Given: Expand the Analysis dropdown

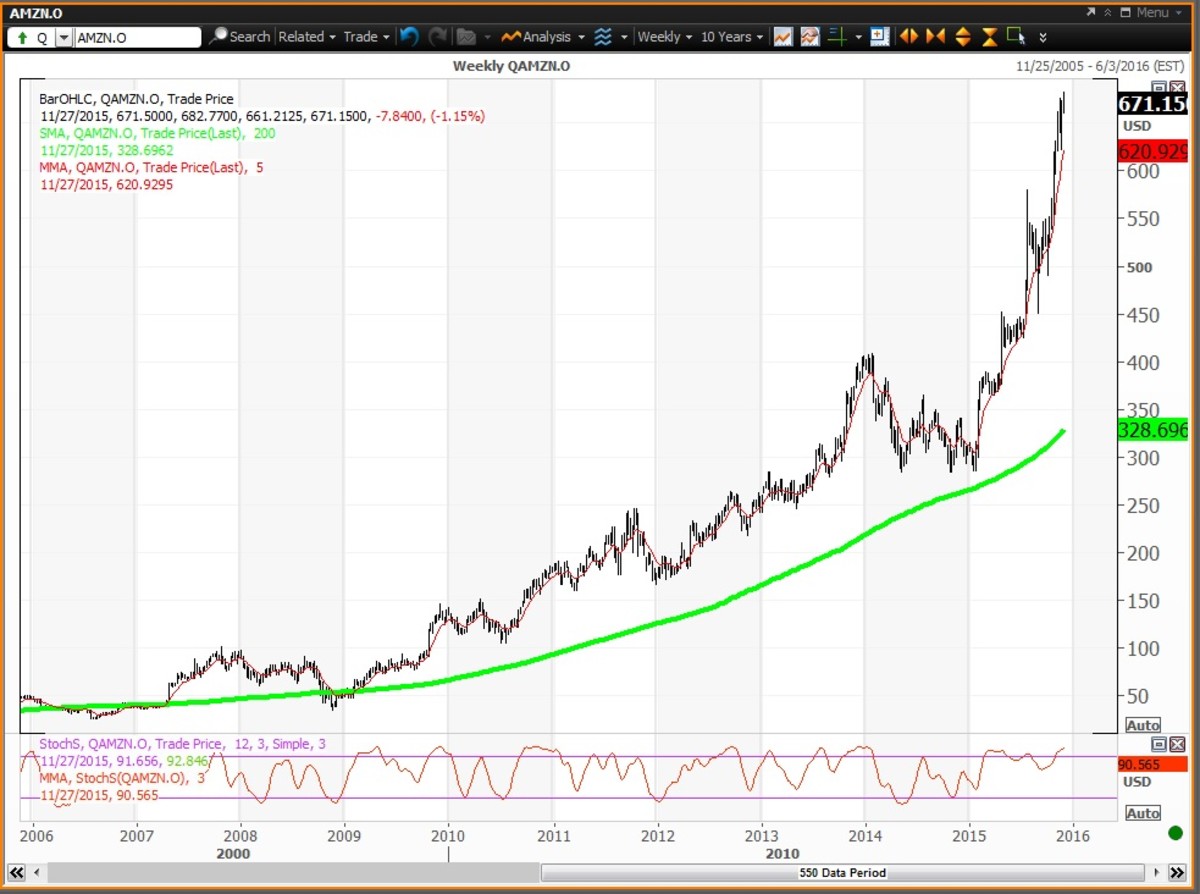Looking at the screenshot, I should [544, 37].
